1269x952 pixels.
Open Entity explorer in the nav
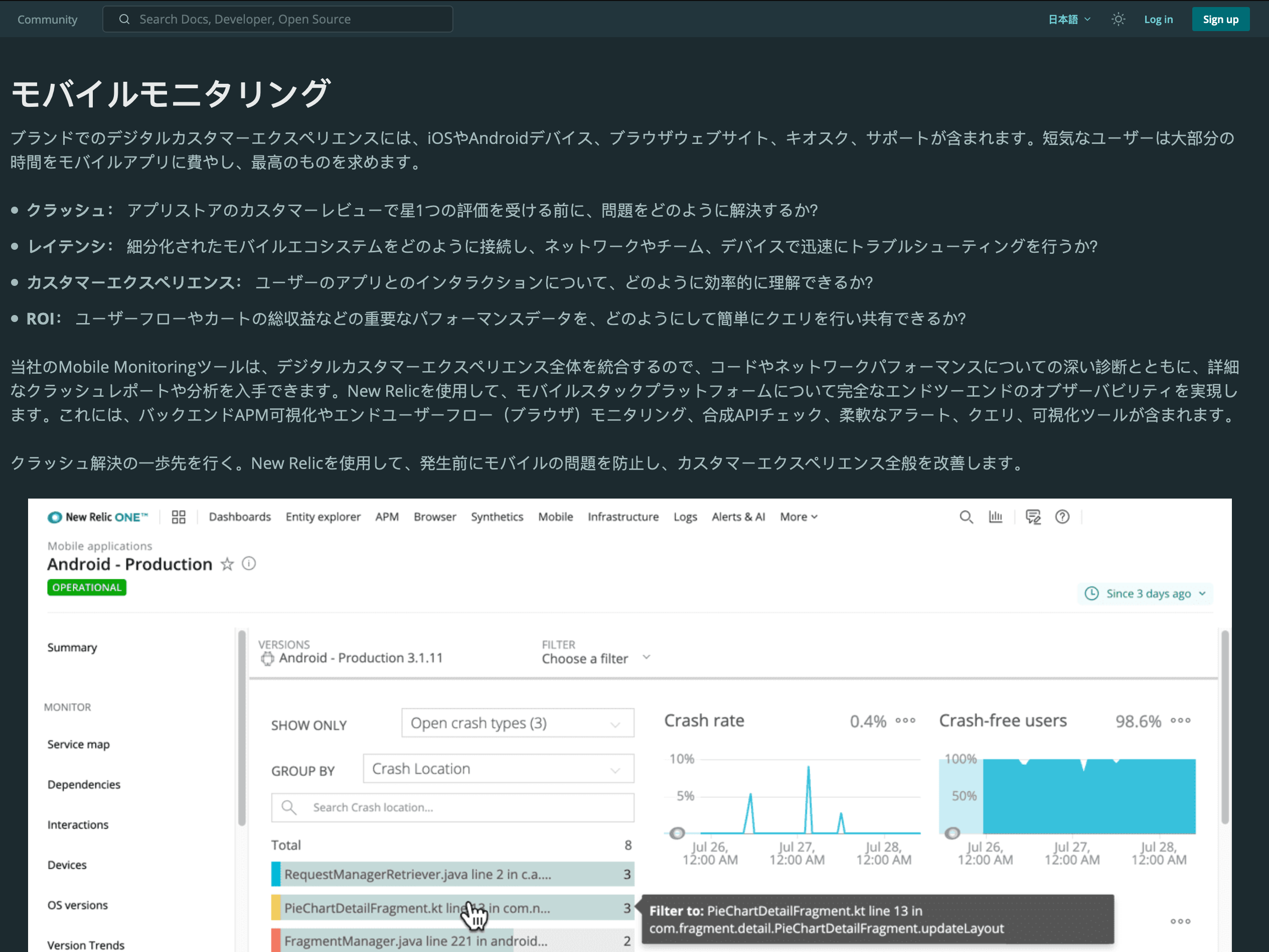[323, 517]
